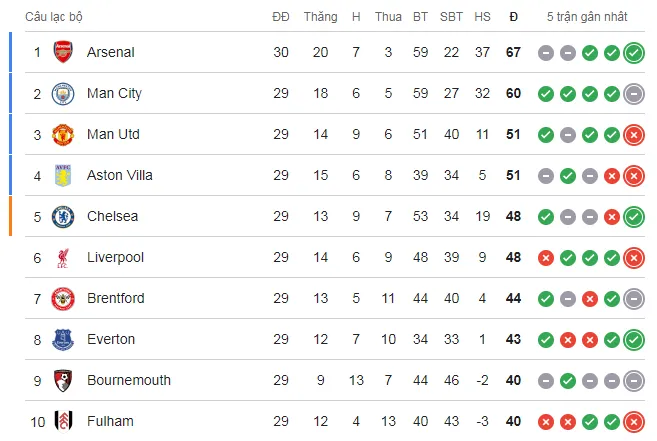
Task: Click the Aston Villa club crest
Action: [63, 175]
